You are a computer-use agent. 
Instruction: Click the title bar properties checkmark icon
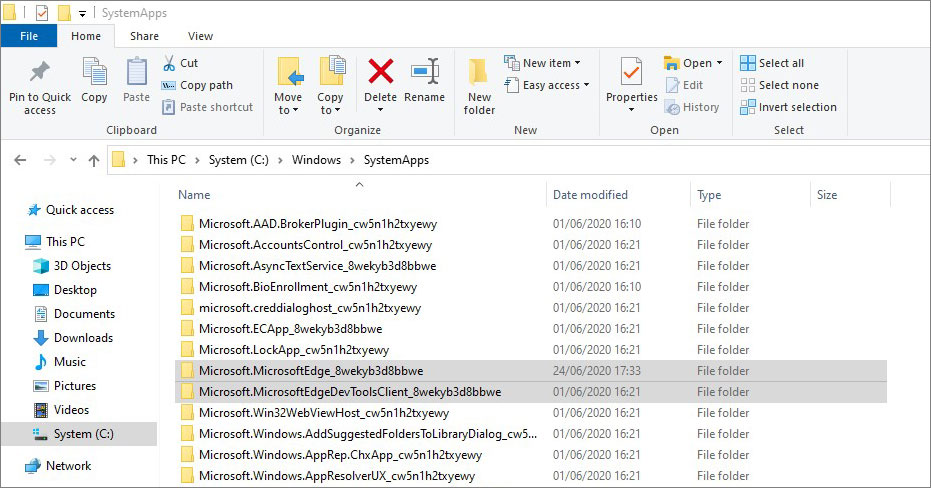(x=42, y=12)
